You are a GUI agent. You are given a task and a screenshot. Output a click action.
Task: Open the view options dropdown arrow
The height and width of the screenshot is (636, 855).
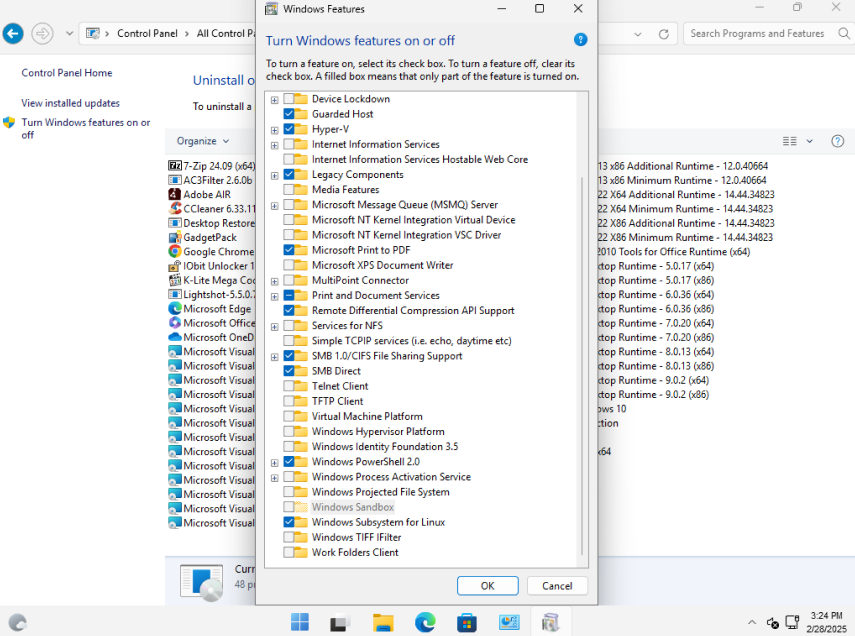click(x=810, y=141)
